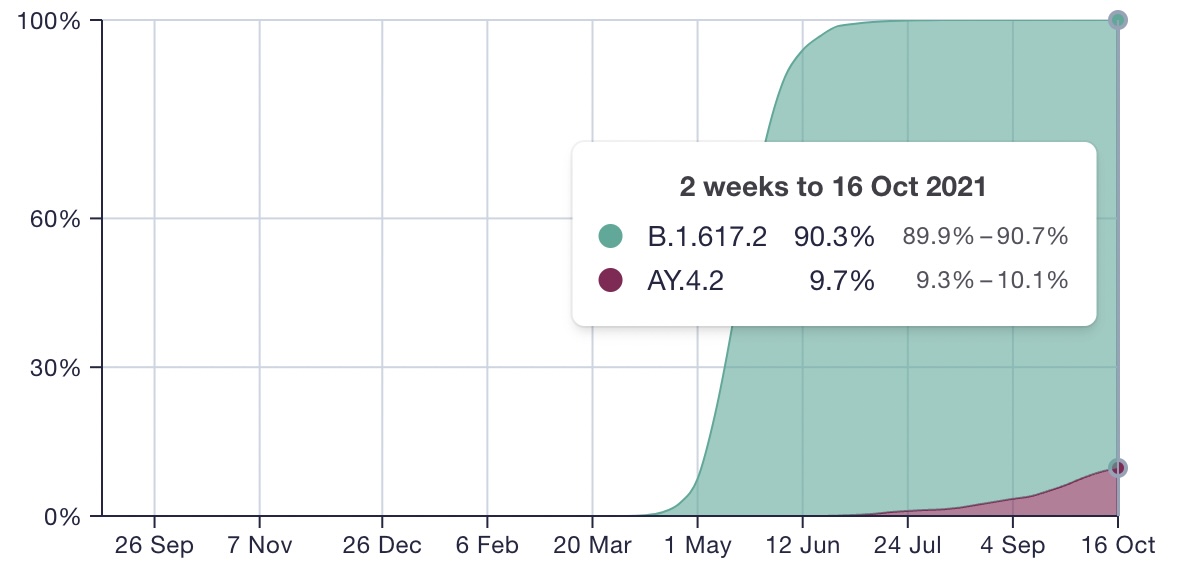This screenshot has height=578, width=1184.
Task: Select the AY.4.2 data point marker on curve
Action: click(1118, 468)
